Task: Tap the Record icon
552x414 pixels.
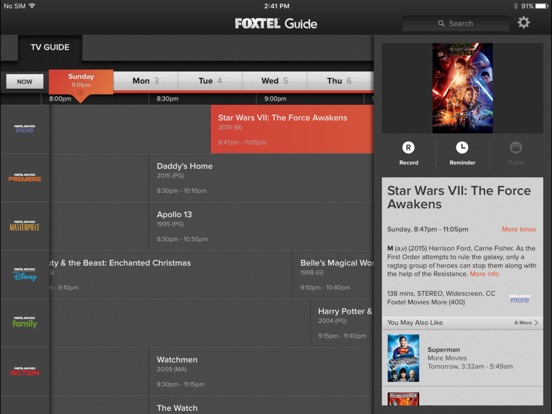Action: tap(408, 148)
